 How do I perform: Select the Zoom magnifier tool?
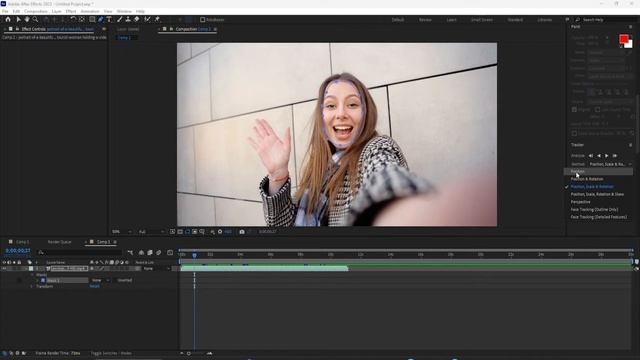tap(36, 19)
